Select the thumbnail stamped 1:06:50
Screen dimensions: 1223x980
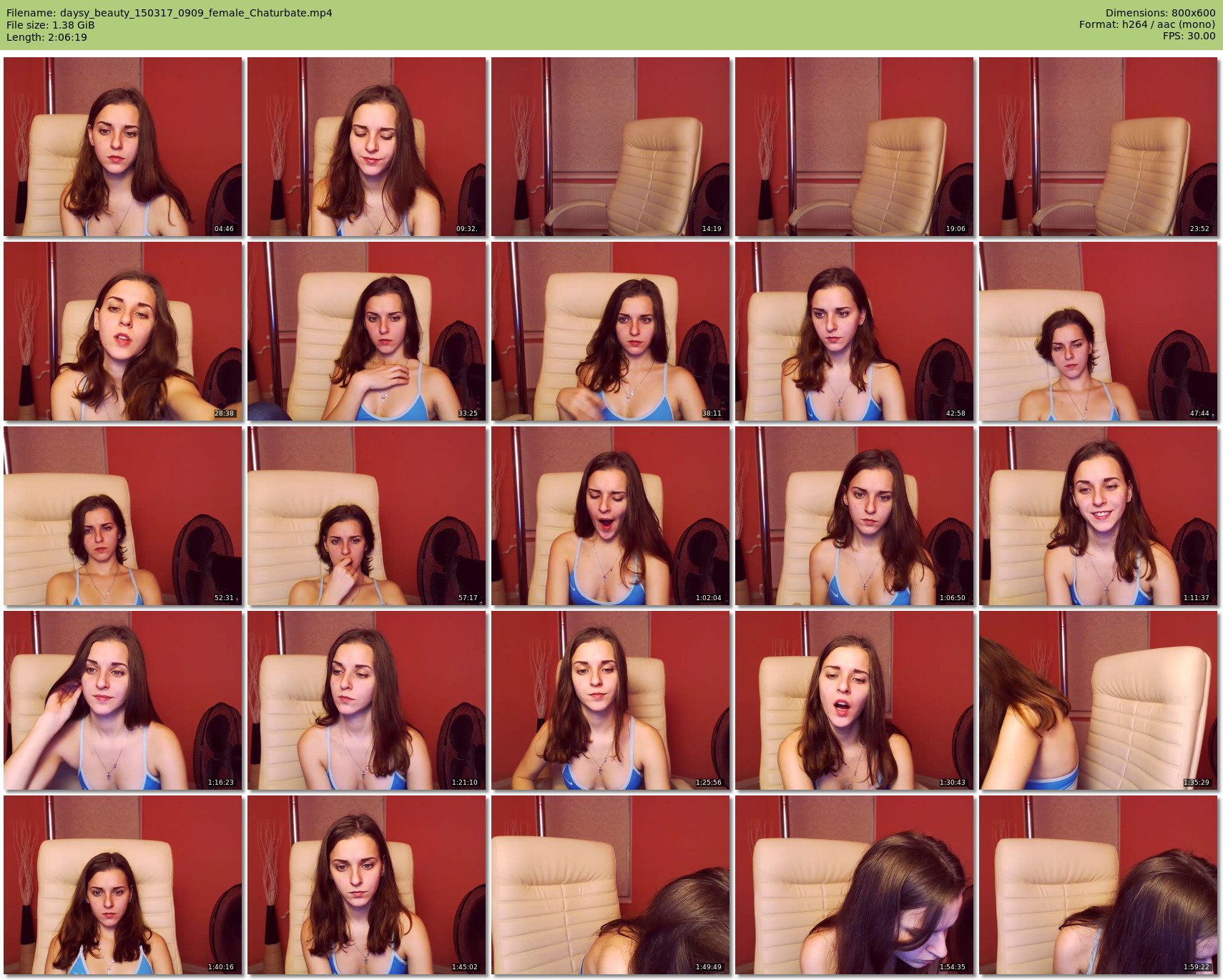coord(854,516)
